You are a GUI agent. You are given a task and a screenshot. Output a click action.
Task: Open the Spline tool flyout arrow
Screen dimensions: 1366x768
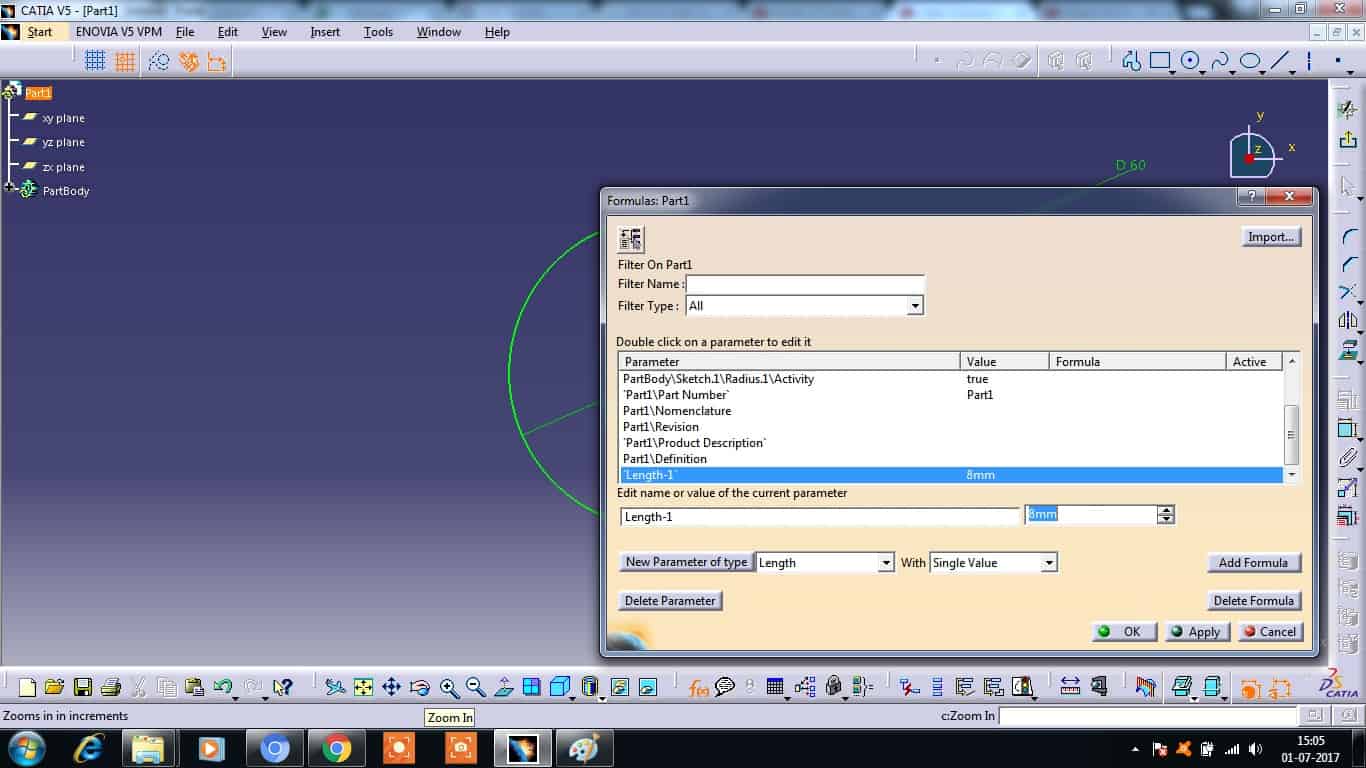coord(1232,71)
